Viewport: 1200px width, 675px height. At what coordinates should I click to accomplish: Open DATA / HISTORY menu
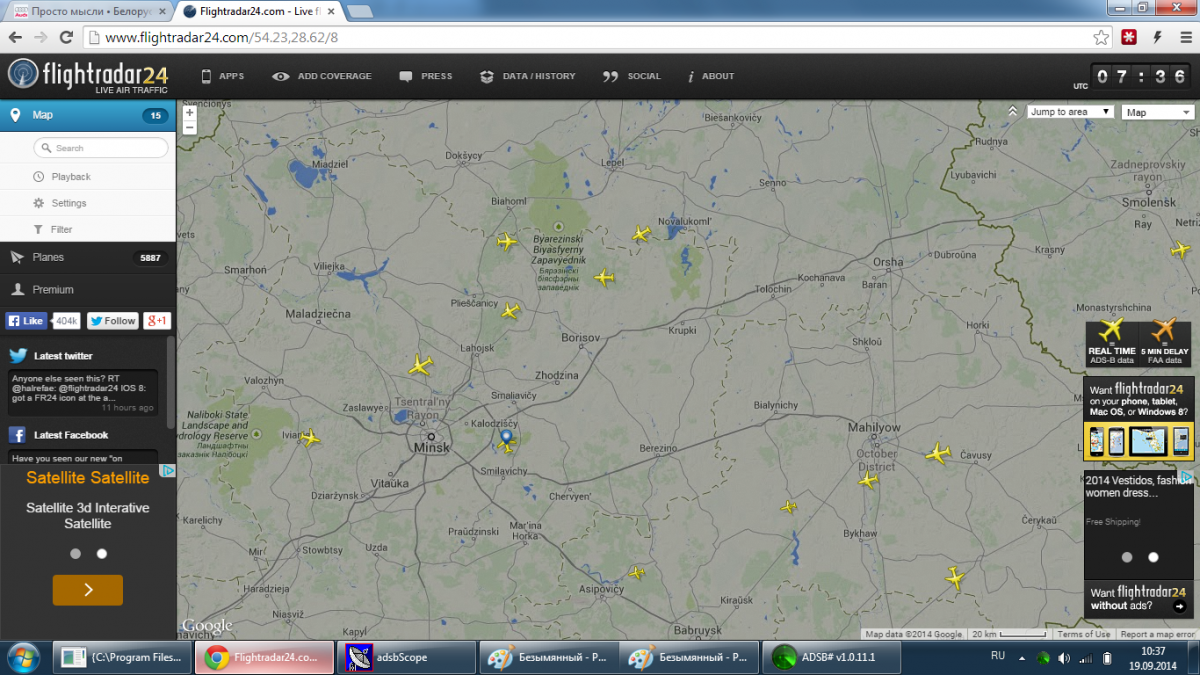click(528, 76)
